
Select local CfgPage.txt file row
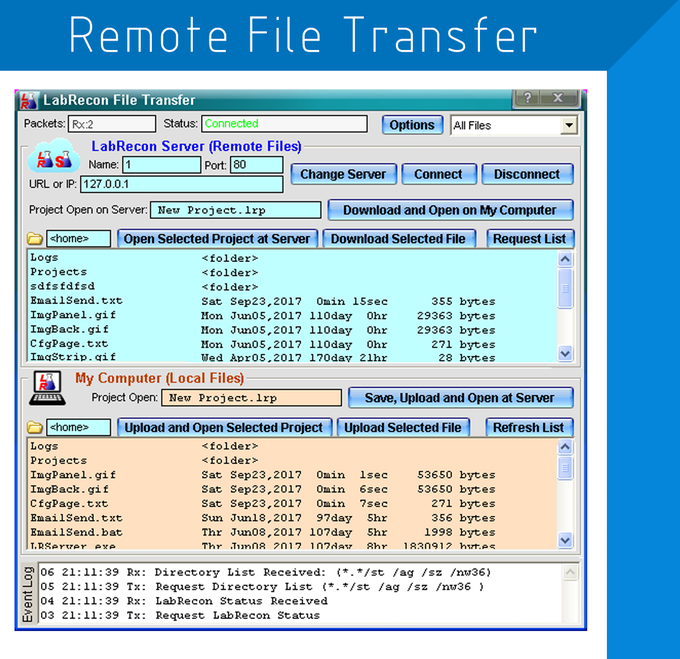coord(292,503)
